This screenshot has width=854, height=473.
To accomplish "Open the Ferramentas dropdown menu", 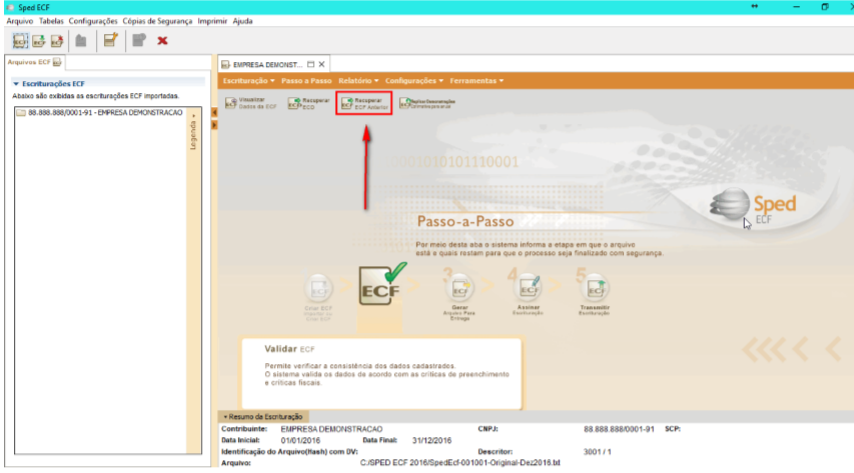I will tap(477, 81).
